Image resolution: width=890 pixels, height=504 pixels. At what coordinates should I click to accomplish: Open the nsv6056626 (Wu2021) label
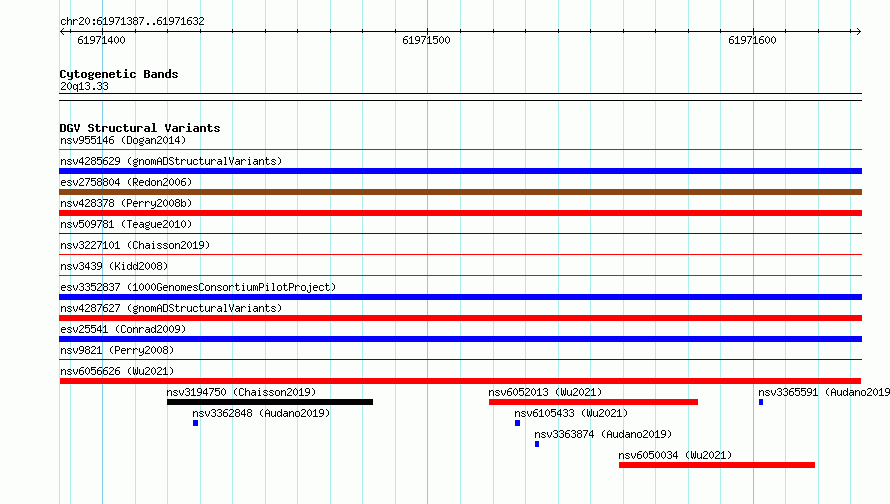click(x=117, y=371)
